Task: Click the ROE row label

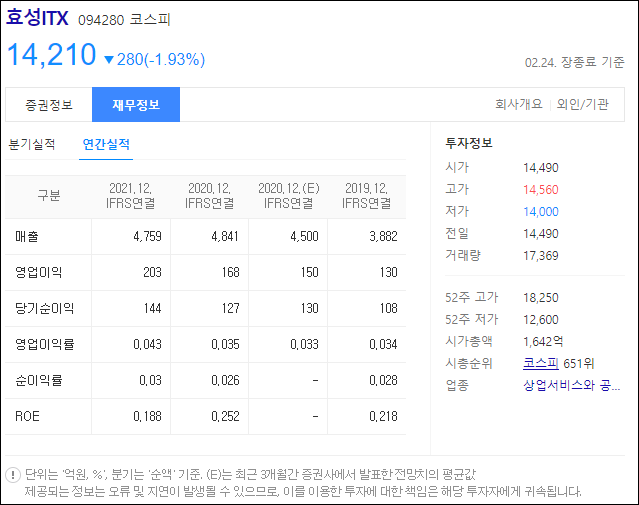Action: click(27, 416)
